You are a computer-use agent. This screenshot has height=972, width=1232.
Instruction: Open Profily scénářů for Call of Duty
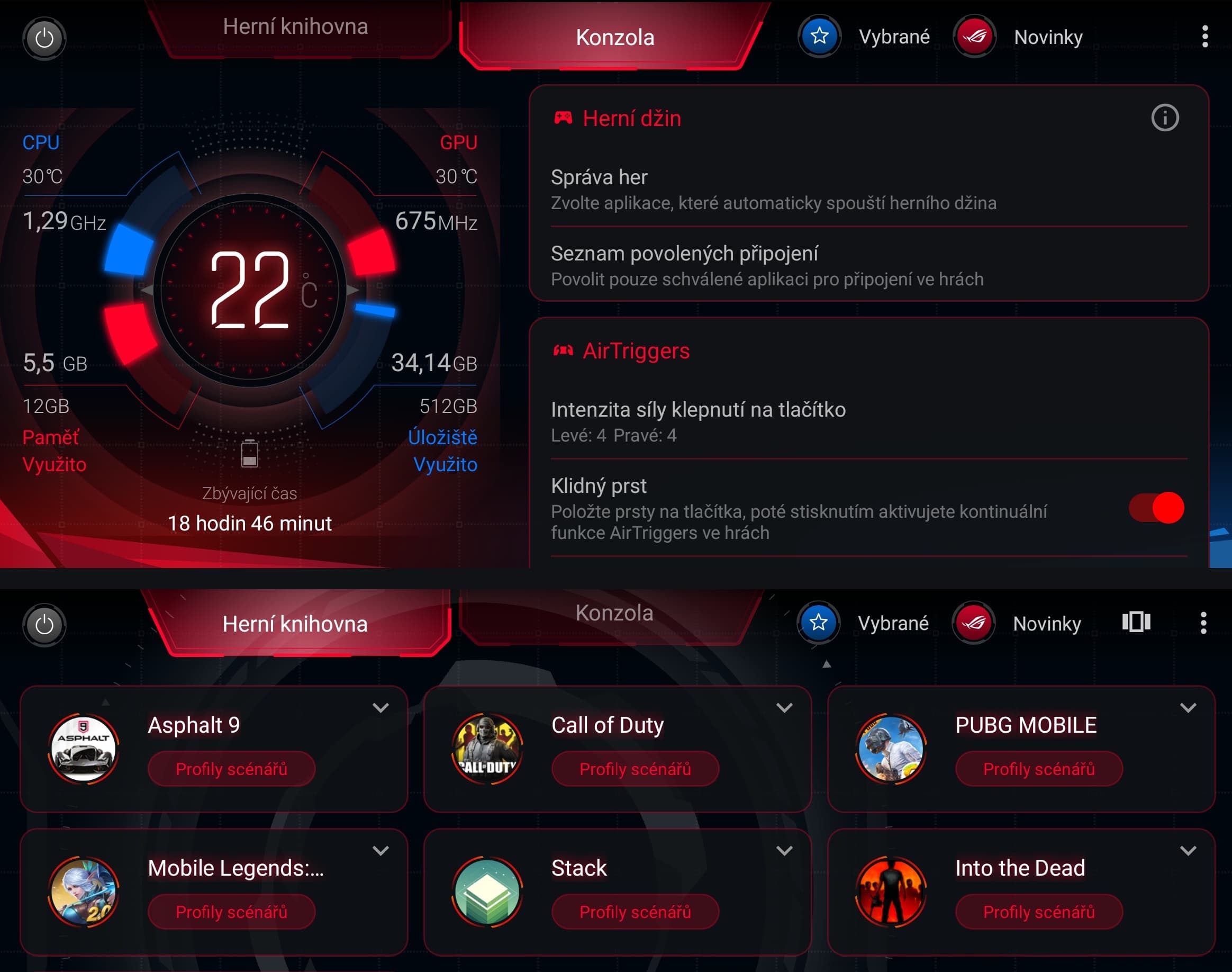coord(636,769)
